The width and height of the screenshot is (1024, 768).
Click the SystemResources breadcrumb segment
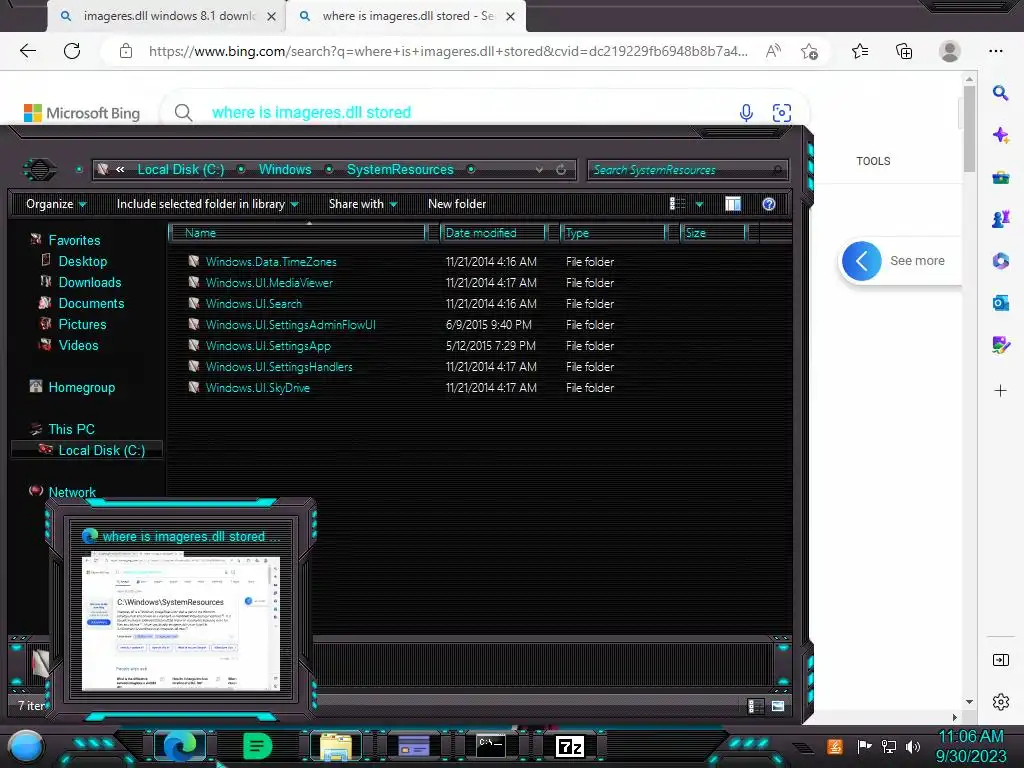pyautogui.click(x=400, y=170)
